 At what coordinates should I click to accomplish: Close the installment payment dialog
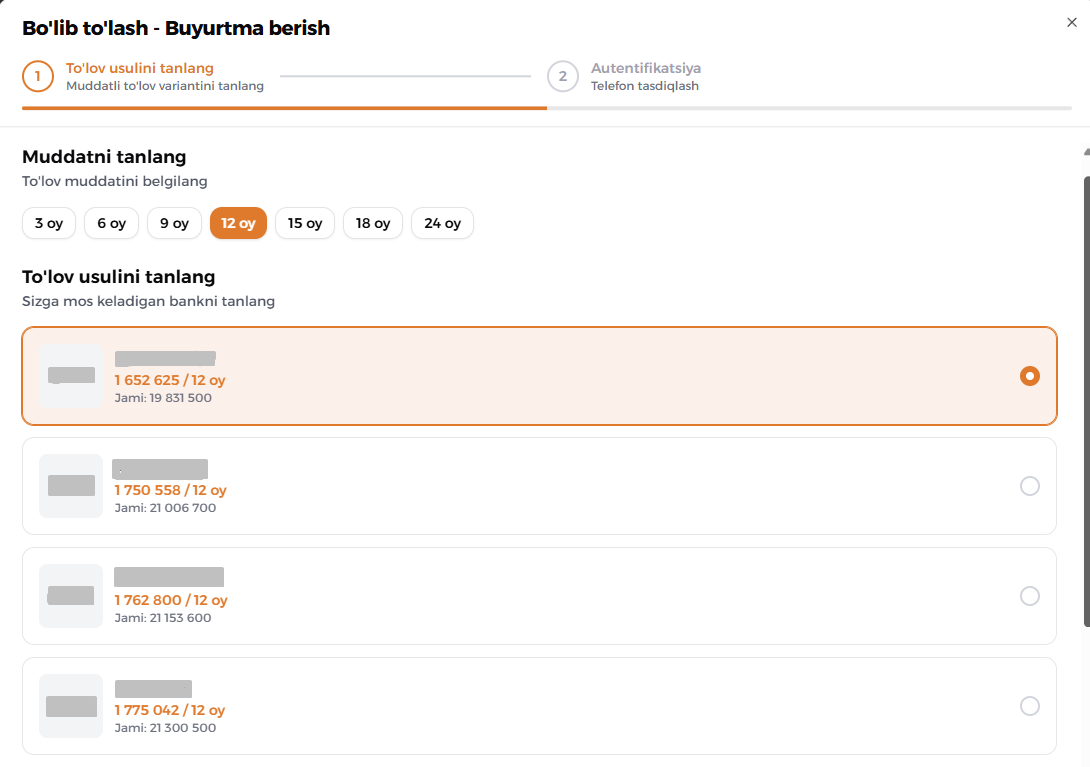(x=1072, y=23)
